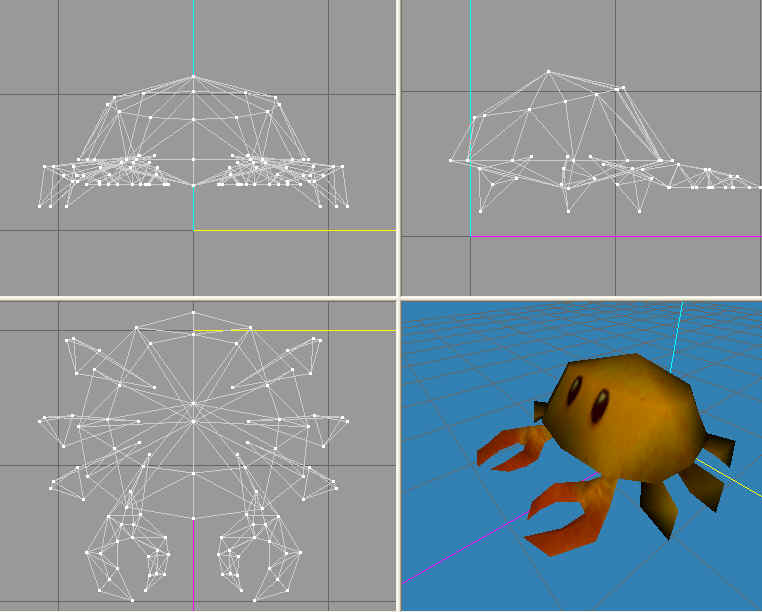Select the shell's peak vertex in side view

coord(549,71)
